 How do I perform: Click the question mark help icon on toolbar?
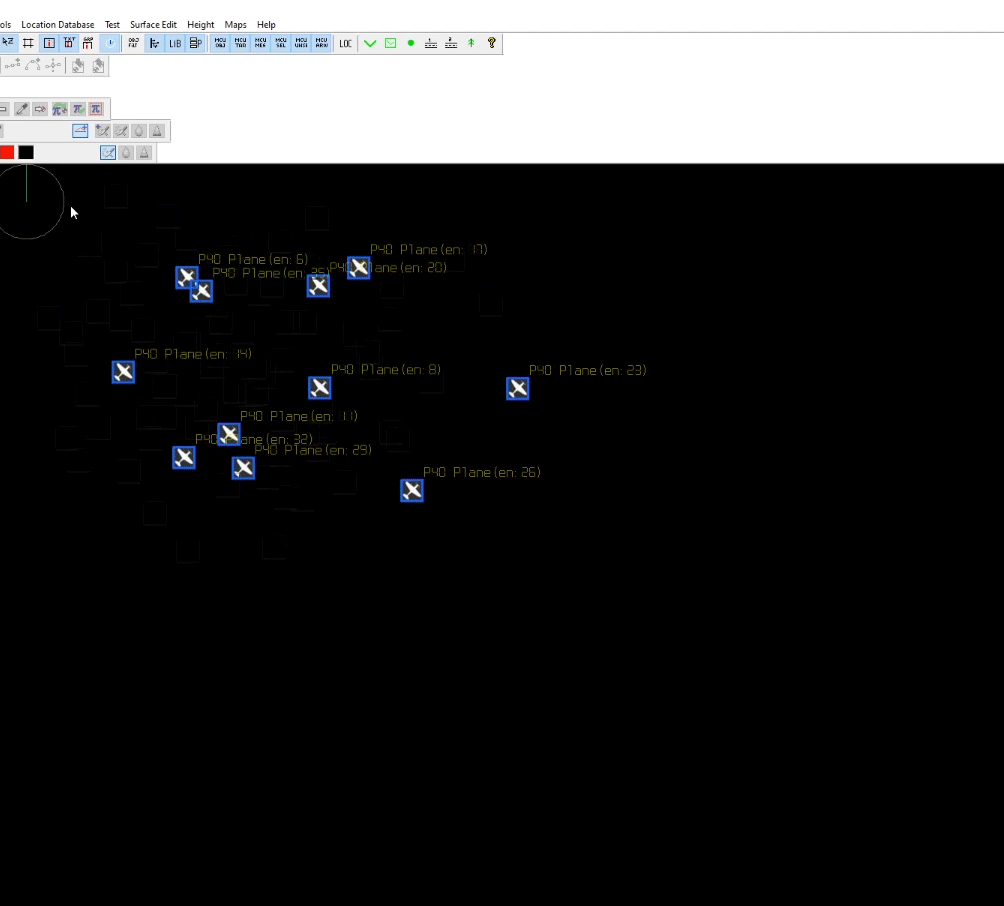[490, 43]
